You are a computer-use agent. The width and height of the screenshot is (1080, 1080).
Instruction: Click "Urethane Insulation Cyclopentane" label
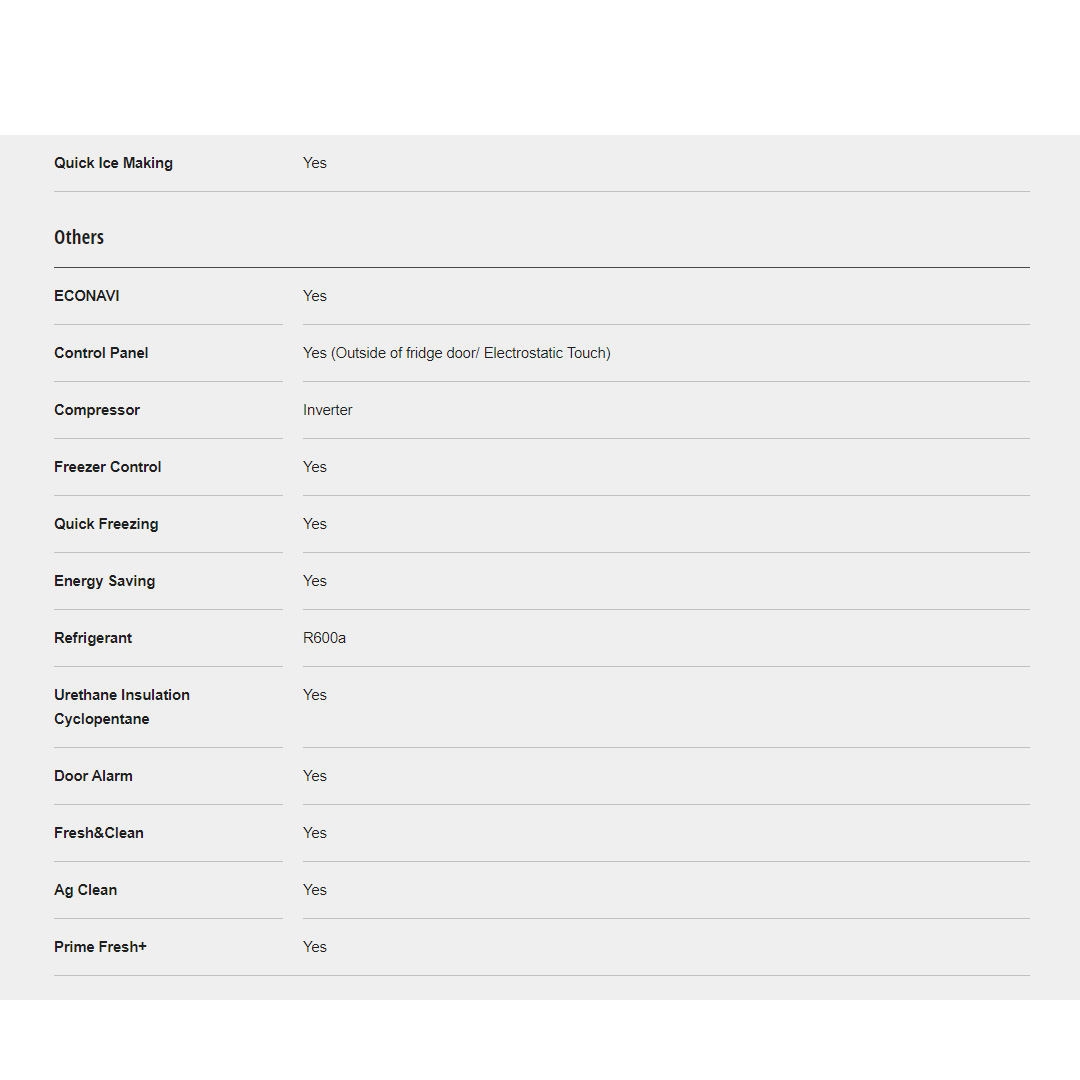pos(121,707)
